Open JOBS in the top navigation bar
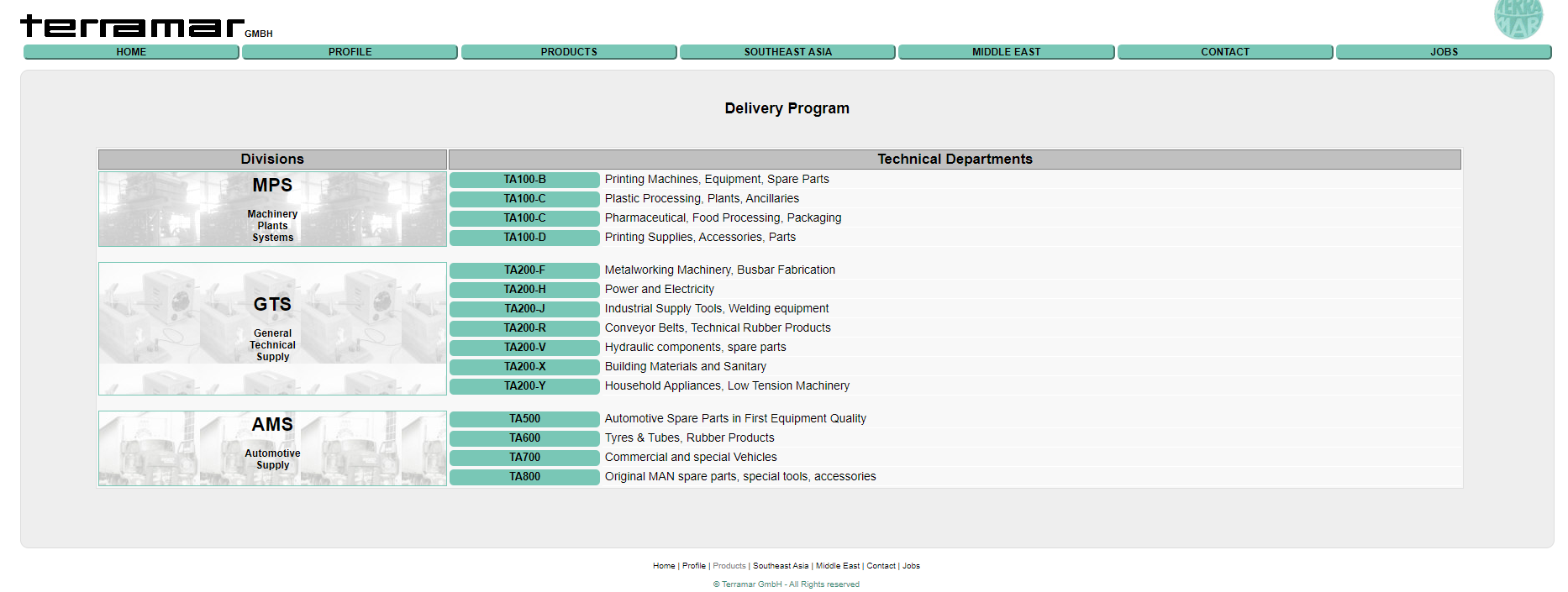Image resolution: width=1568 pixels, height=592 pixels. click(1444, 52)
